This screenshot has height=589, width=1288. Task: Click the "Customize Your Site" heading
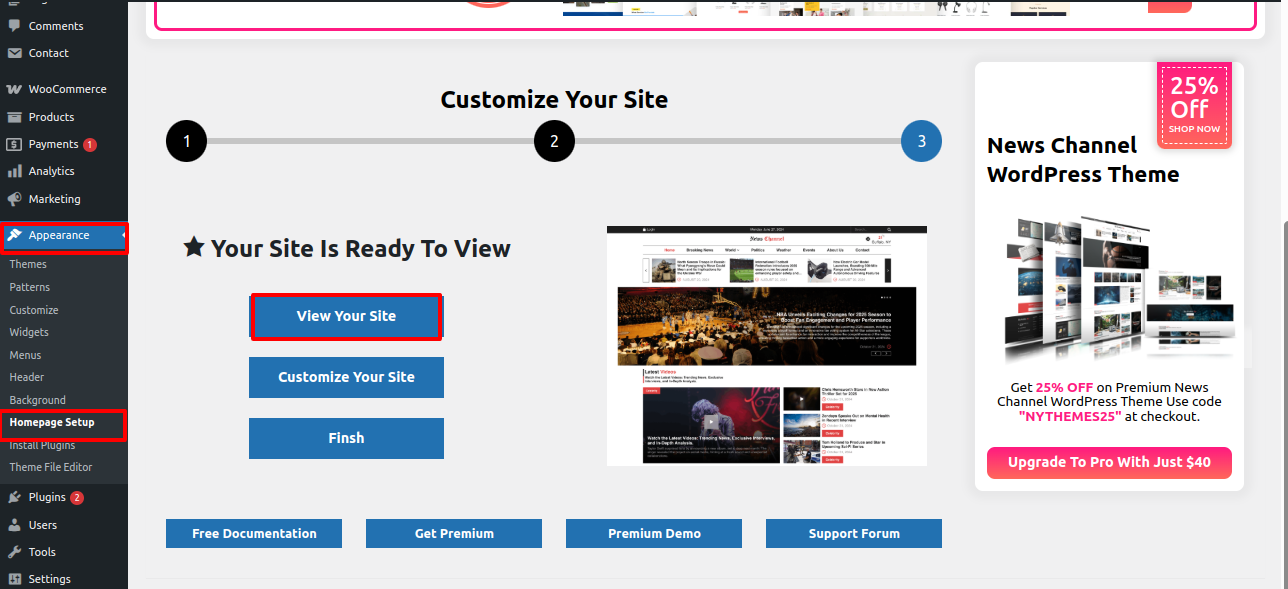coord(554,100)
